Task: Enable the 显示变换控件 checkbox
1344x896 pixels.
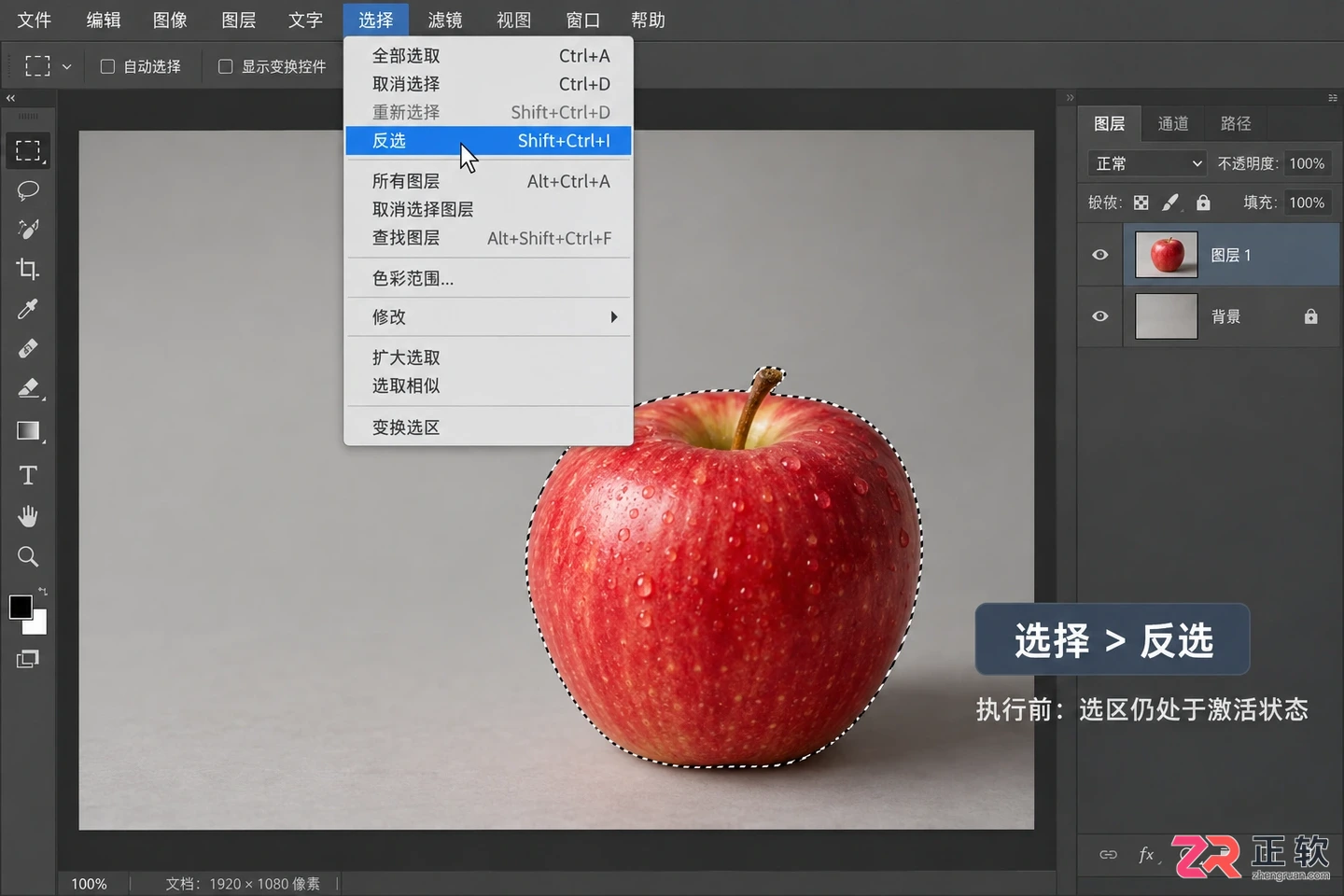Action: (225, 66)
